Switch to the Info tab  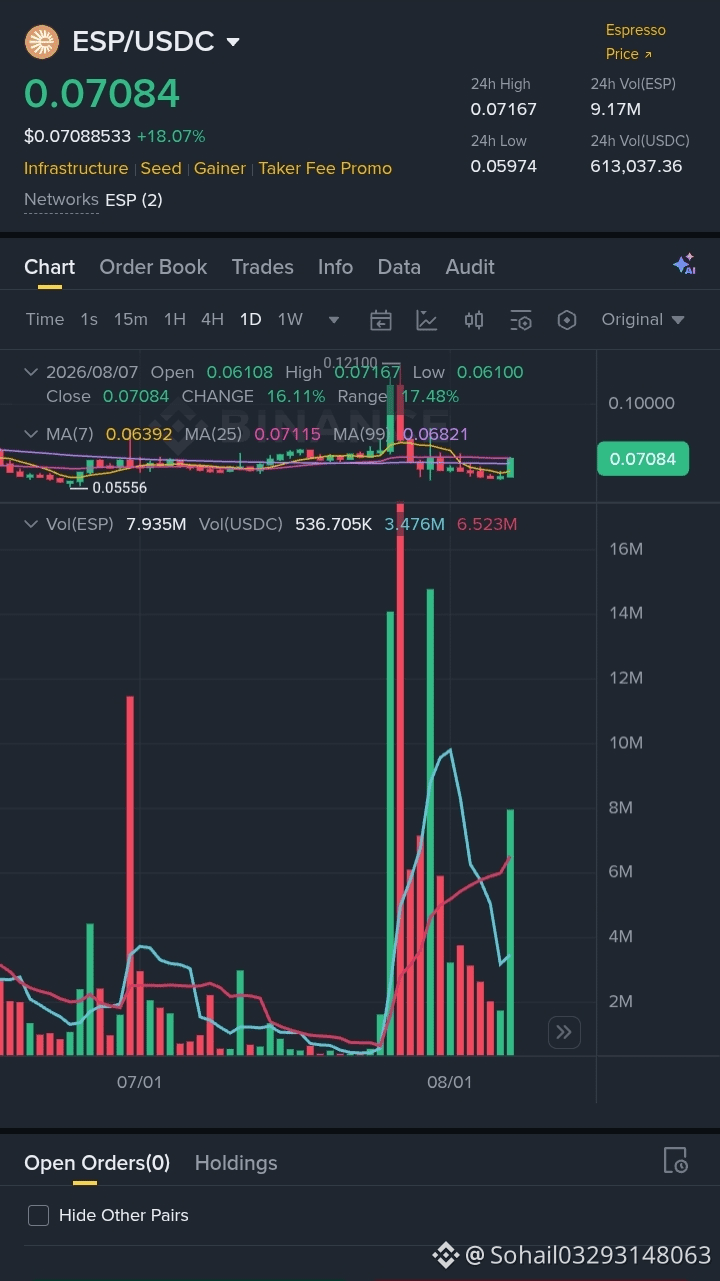point(335,267)
